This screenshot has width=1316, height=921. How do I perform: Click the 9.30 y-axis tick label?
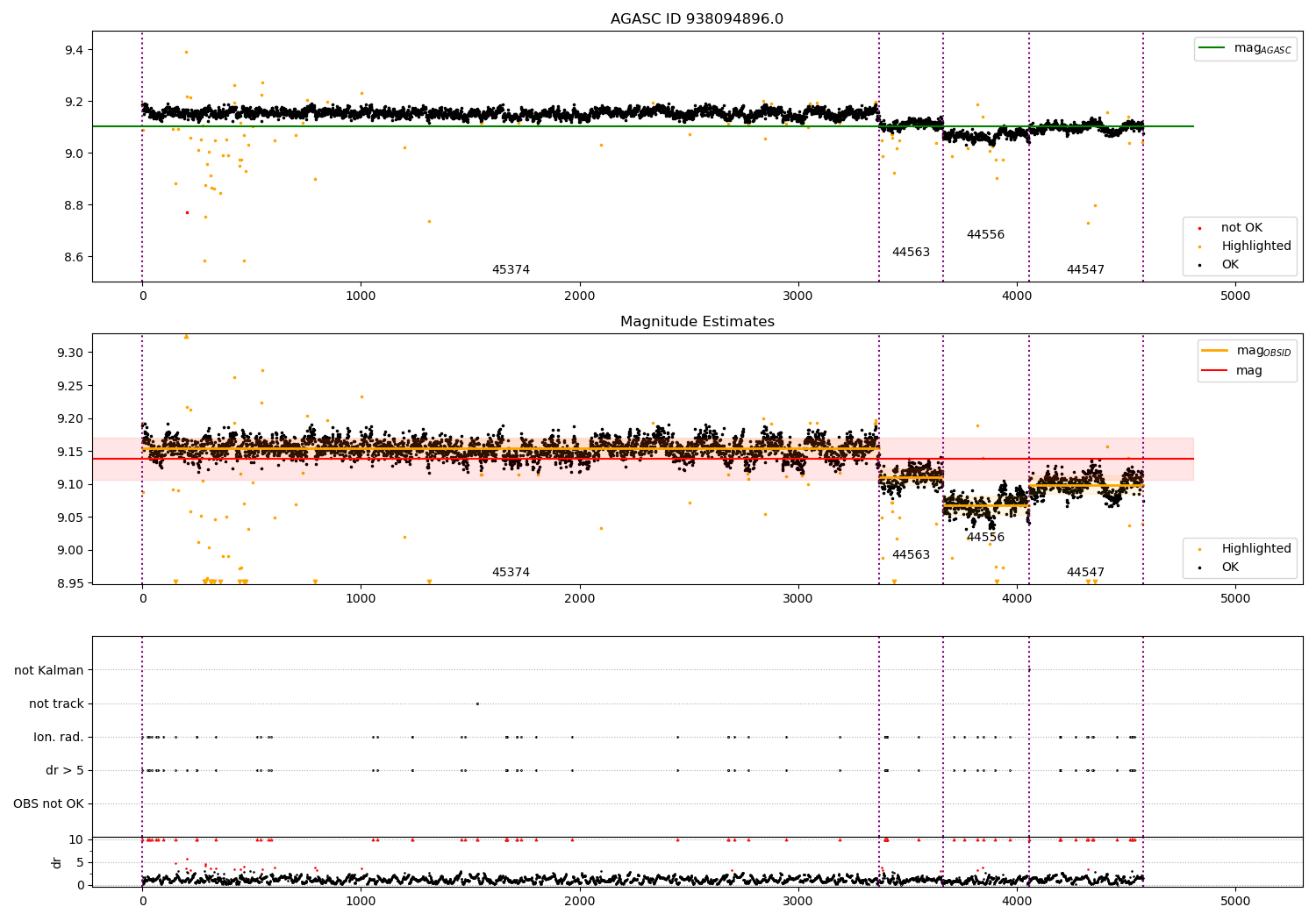tap(70, 353)
